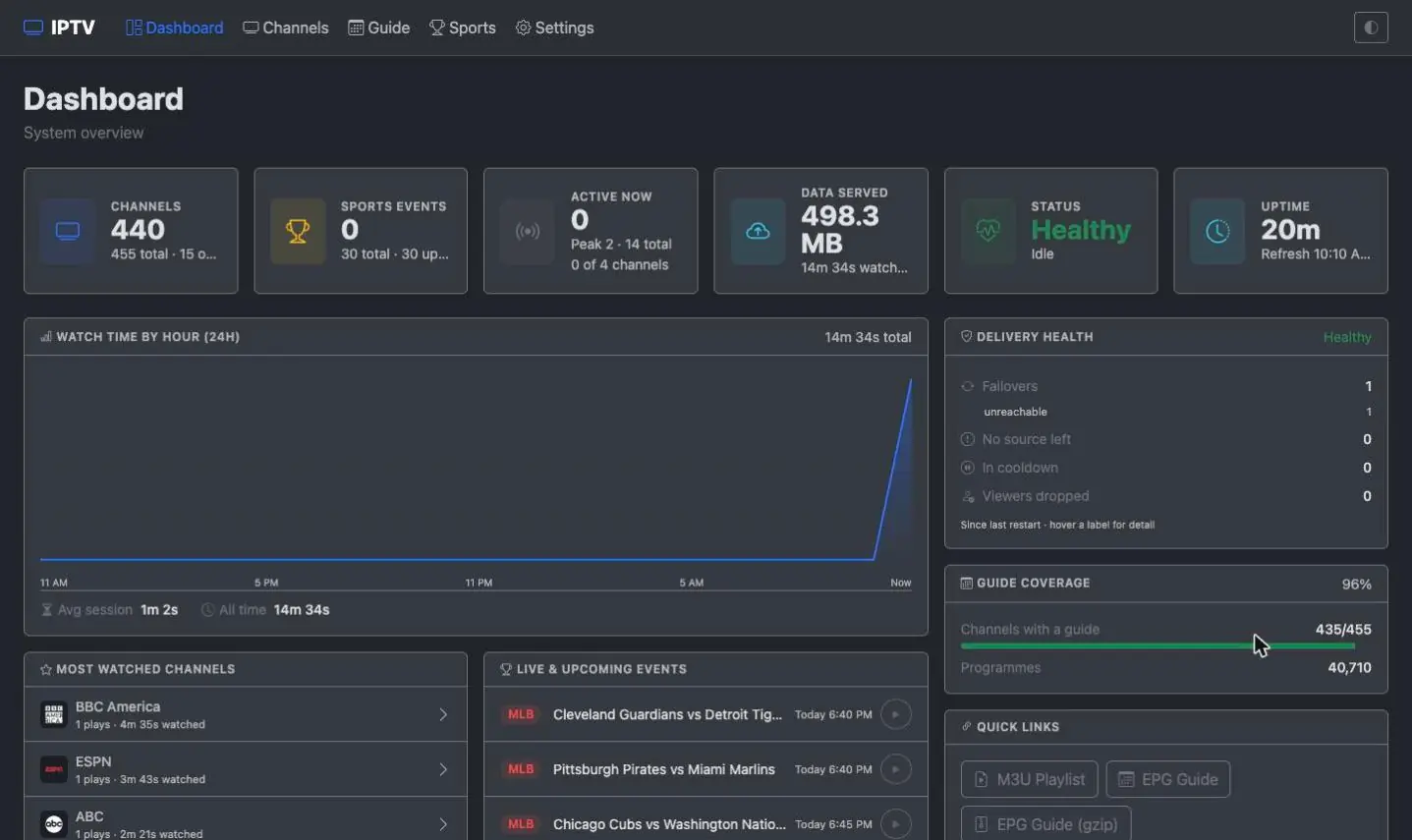The image size is (1412, 840).
Task: Open Settings from the top nav
Action: coord(554,28)
